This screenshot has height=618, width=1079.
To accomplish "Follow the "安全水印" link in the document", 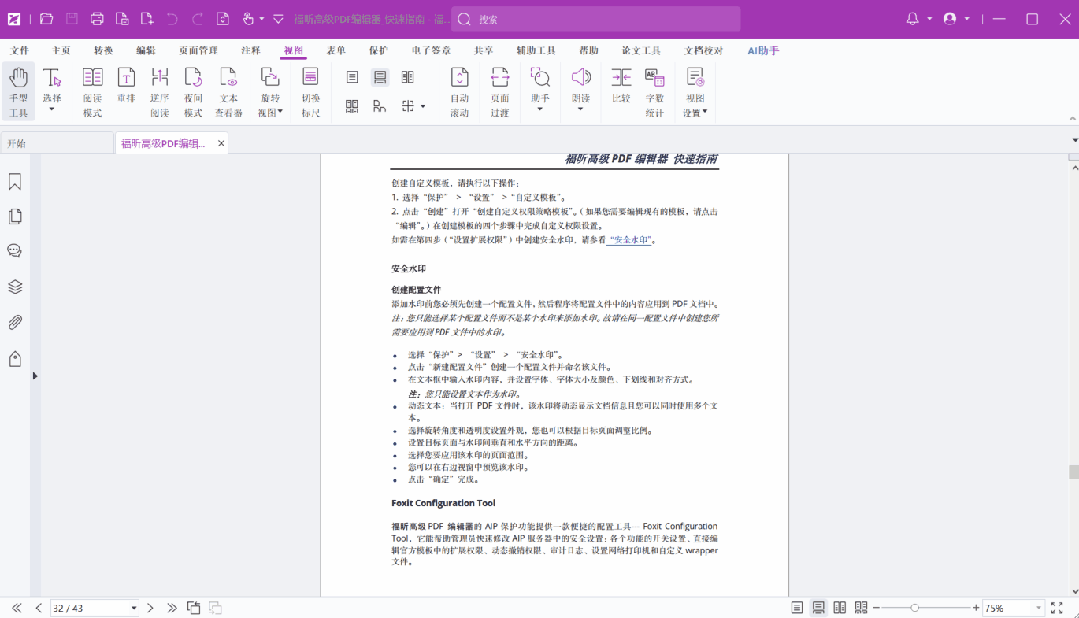I will click(630, 239).
